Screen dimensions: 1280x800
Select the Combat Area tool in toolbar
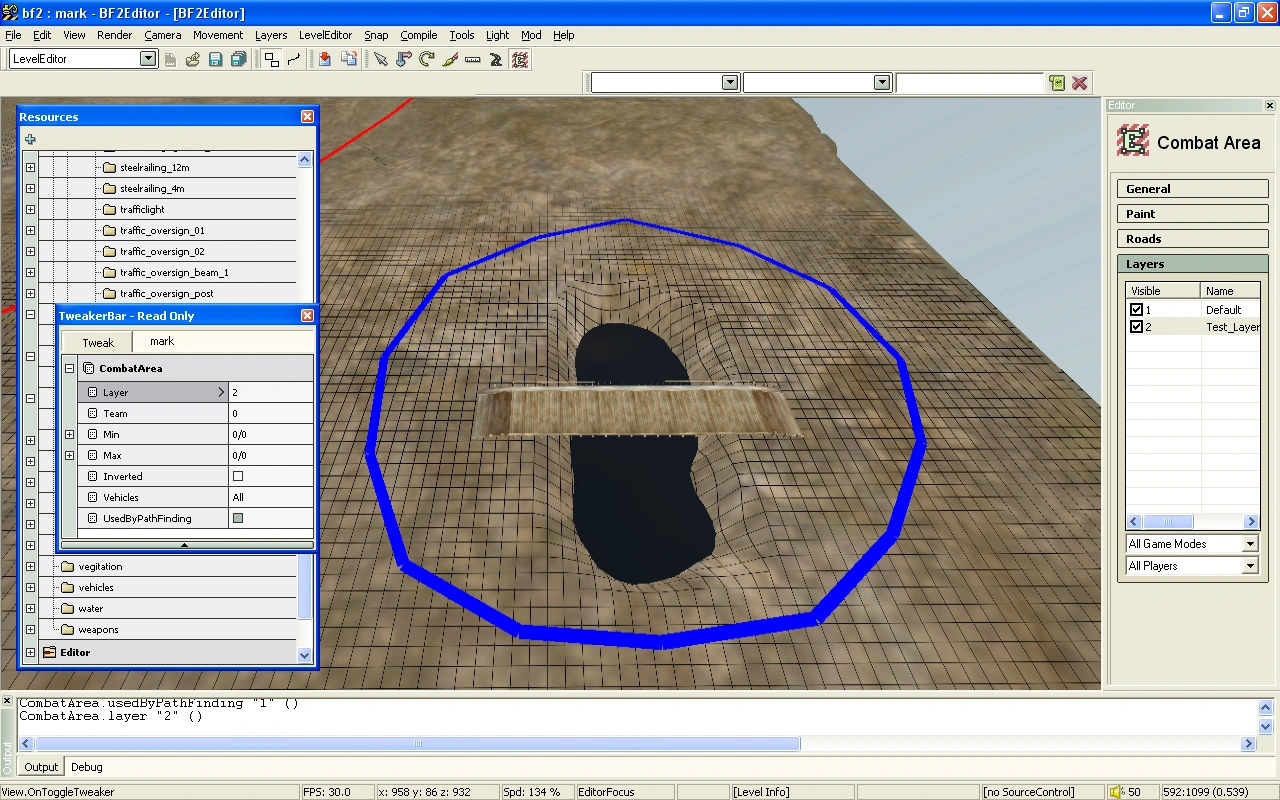[520, 59]
